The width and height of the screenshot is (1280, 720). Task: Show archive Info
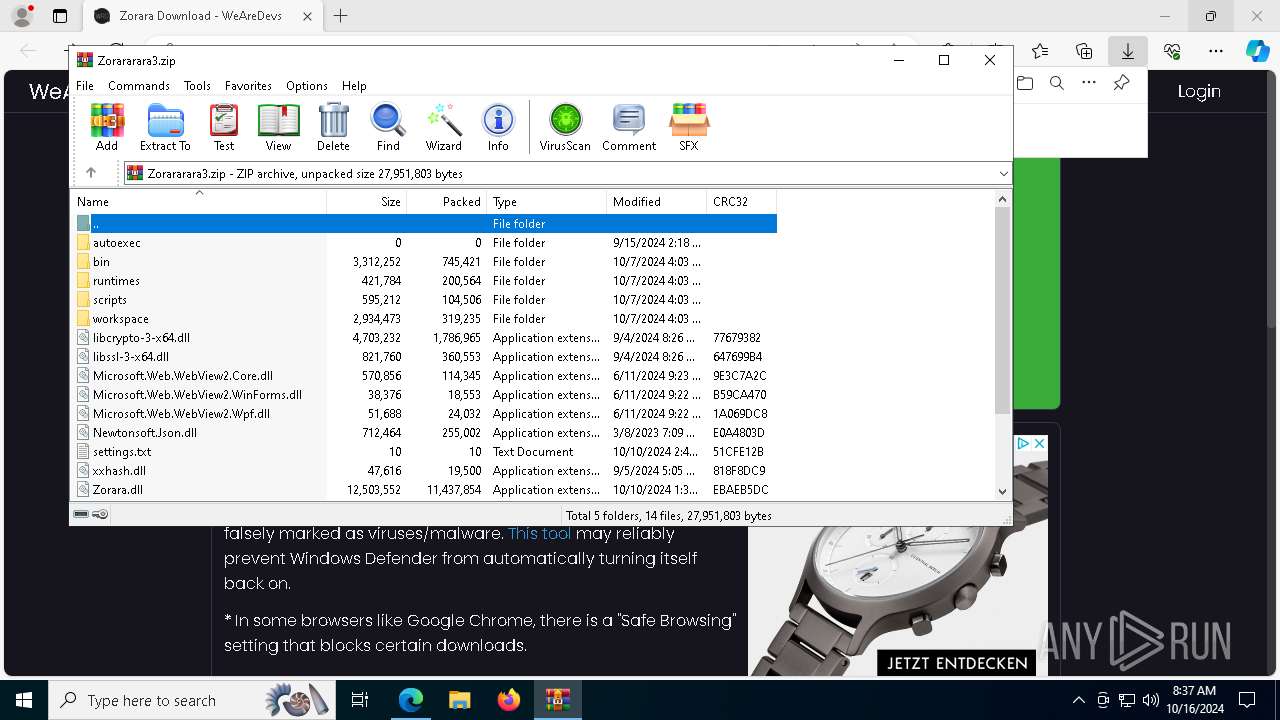498,127
